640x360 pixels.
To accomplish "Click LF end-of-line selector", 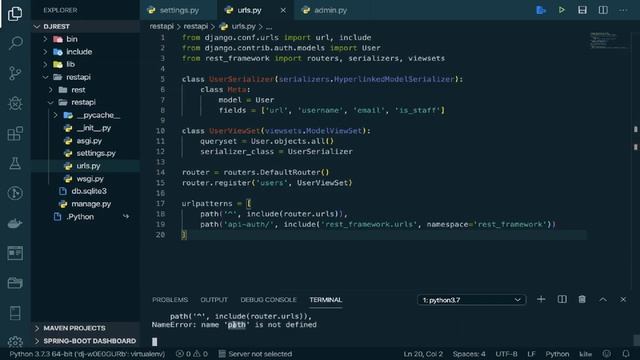I will 531,354.
